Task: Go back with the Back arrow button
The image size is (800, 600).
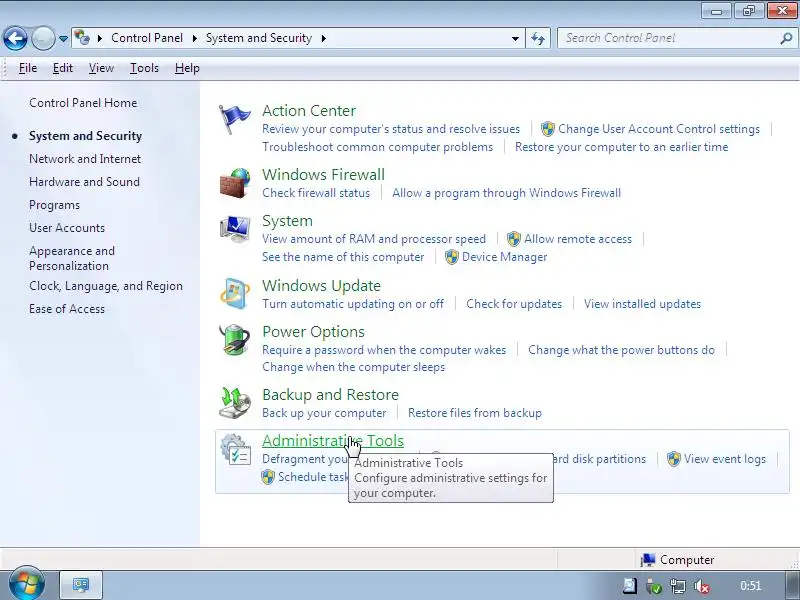Action: (15, 38)
